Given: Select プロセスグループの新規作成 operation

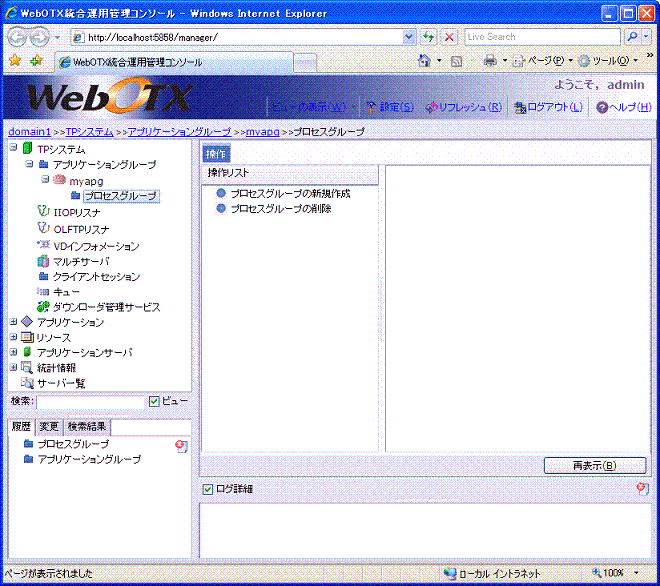Looking at the screenshot, I should 290,193.
